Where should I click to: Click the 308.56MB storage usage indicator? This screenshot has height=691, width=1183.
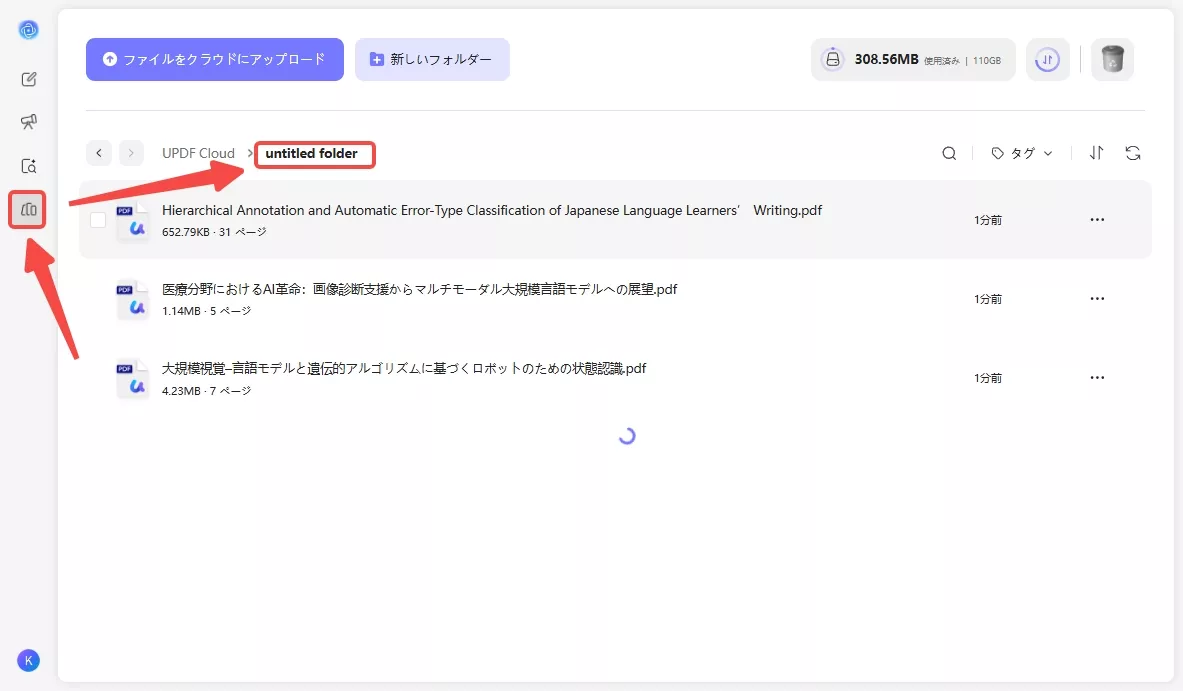point(911,59)
